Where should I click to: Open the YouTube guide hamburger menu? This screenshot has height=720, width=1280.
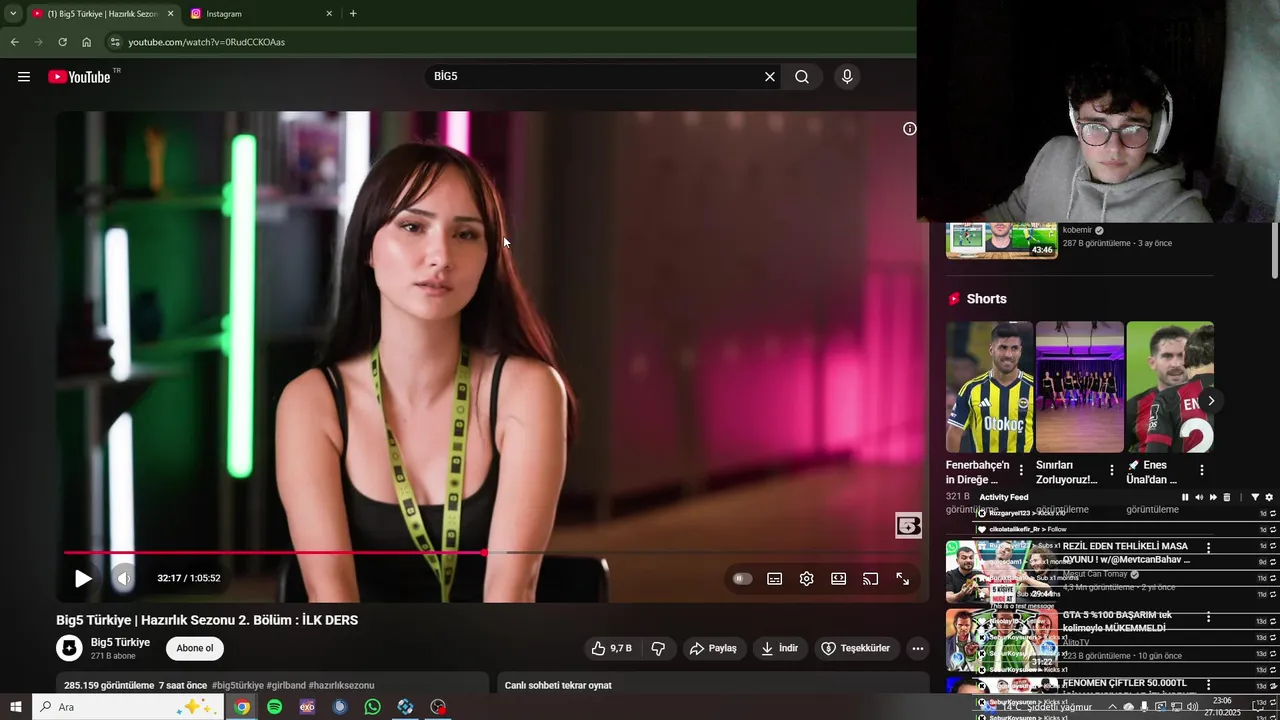pos(24,77)
